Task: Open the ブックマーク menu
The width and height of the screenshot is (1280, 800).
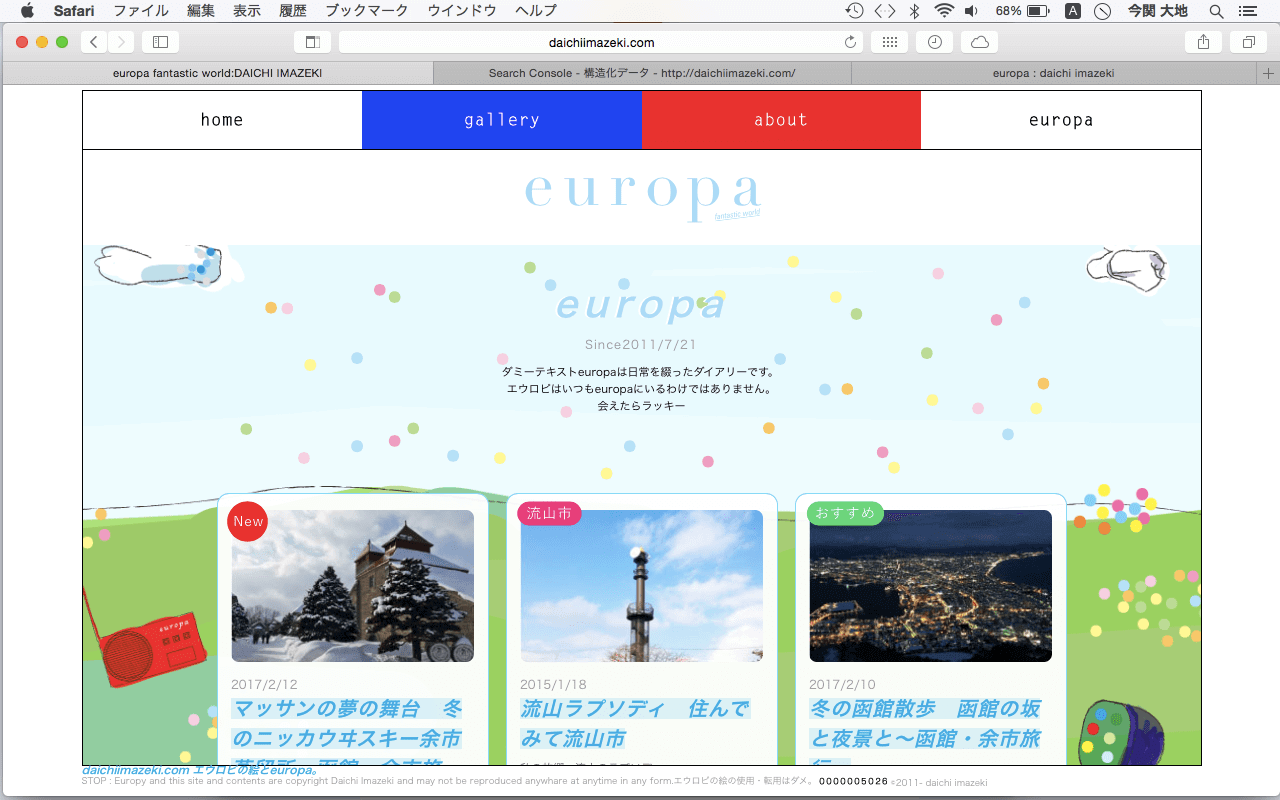Action: click(x=367, y=11)
